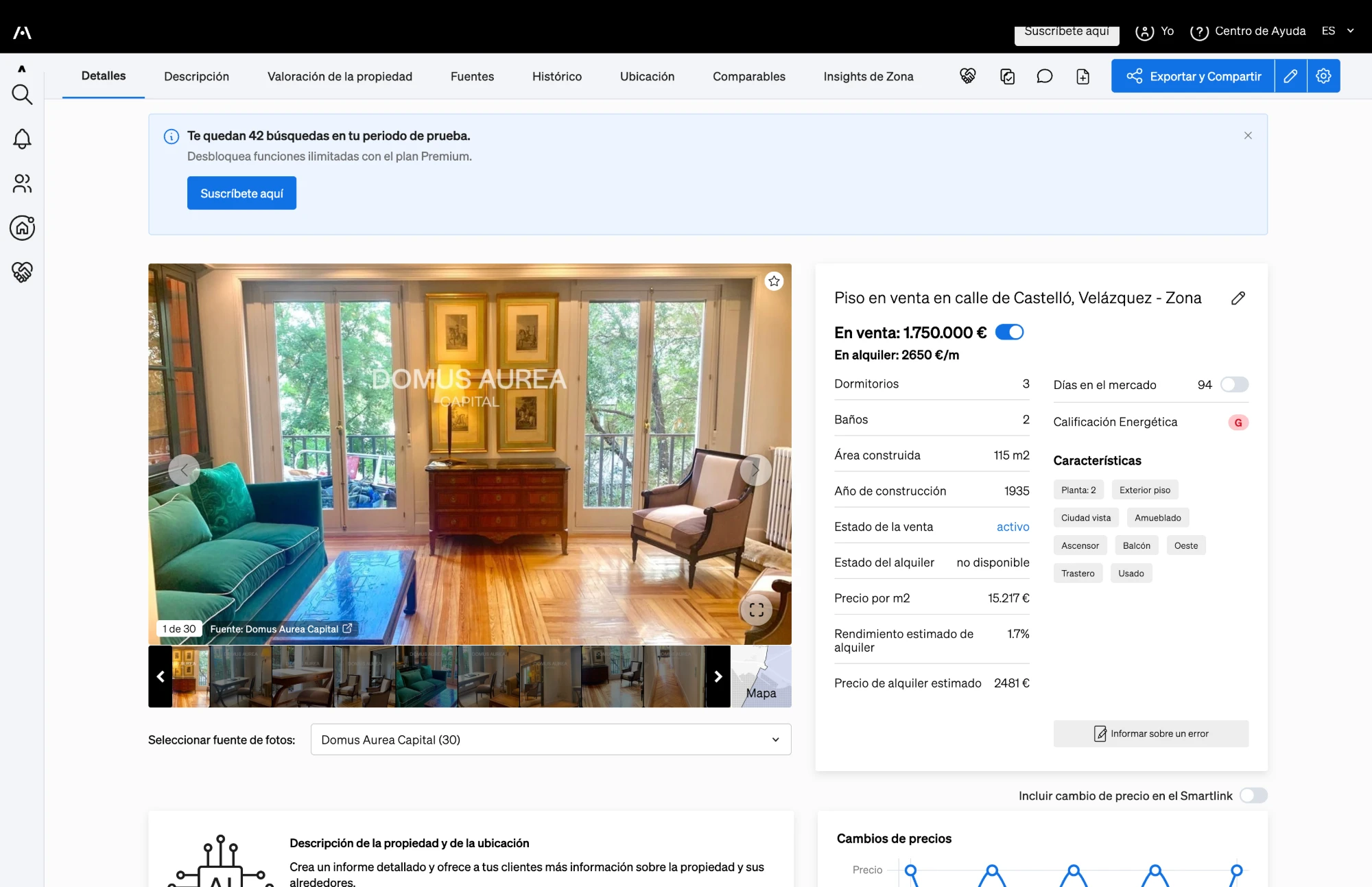Image resolution: width=1372 pixels, height=887 pixels.
Task: Open the Insights de Zona tab
Action: pos(868,77)
